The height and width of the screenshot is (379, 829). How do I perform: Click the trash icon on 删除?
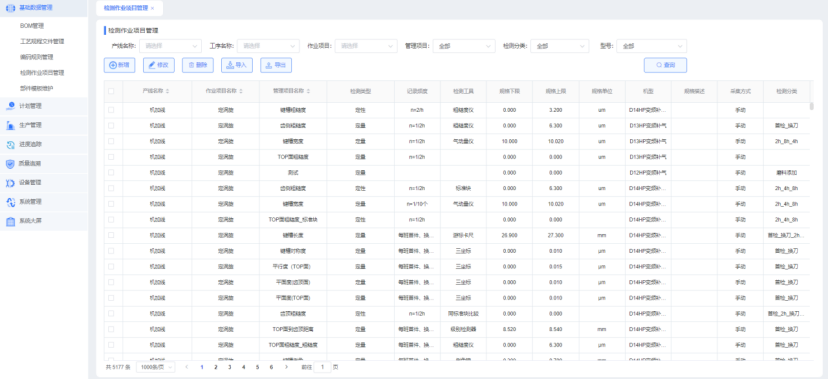(x=191, y=65)
